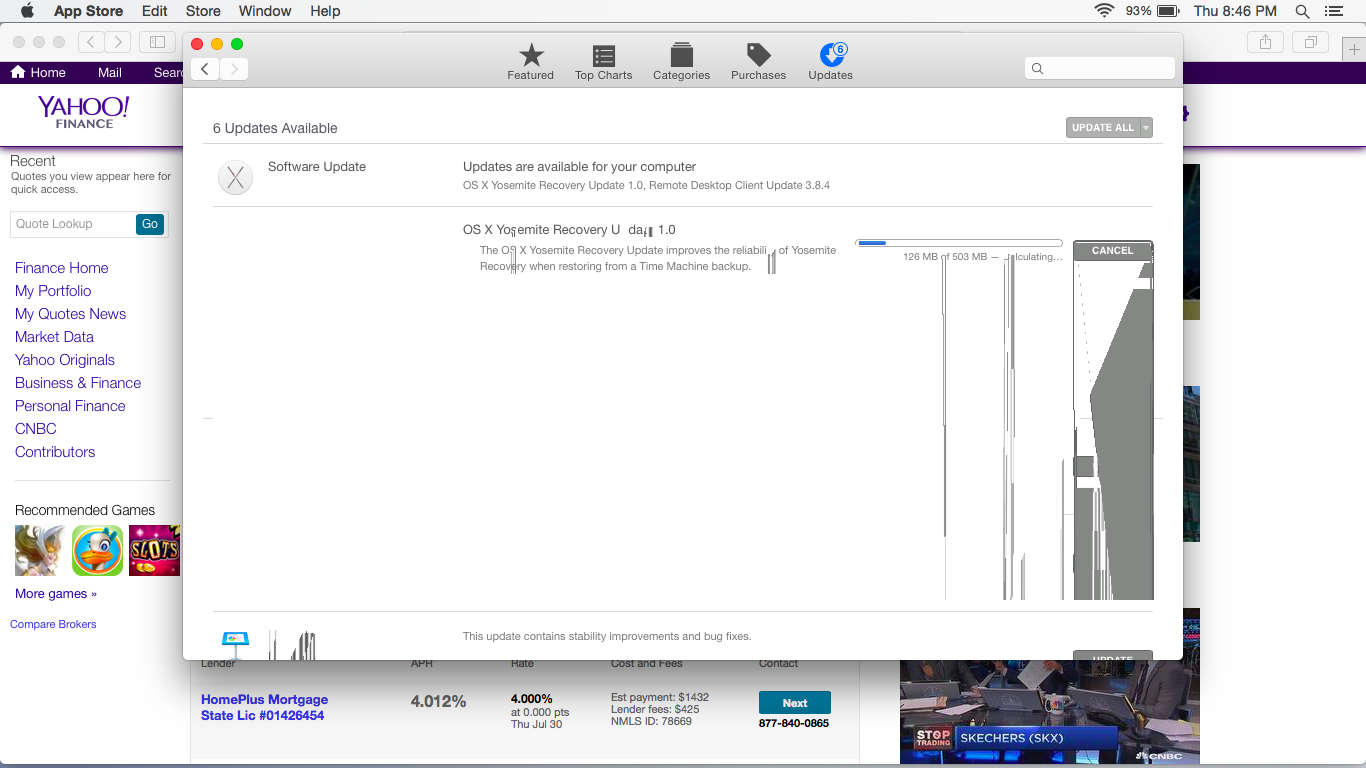The width and height of the screenshot is (1366, 768).
Task: Open the My Quotes News link
Action: pyautogui.click(x=70, y=314)
